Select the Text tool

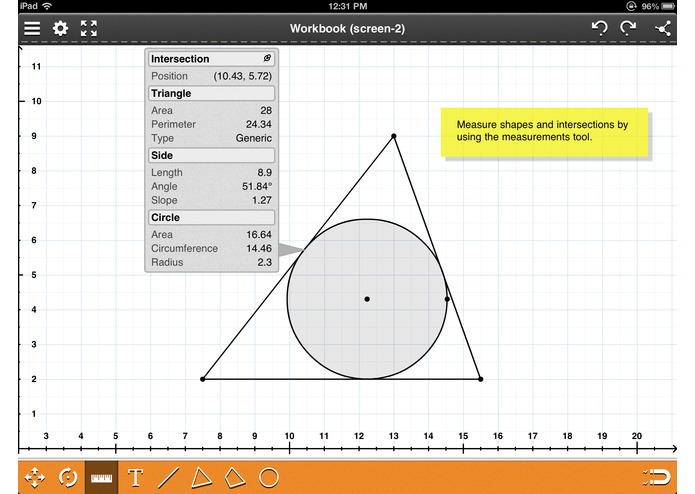click(x=135, y=478)
